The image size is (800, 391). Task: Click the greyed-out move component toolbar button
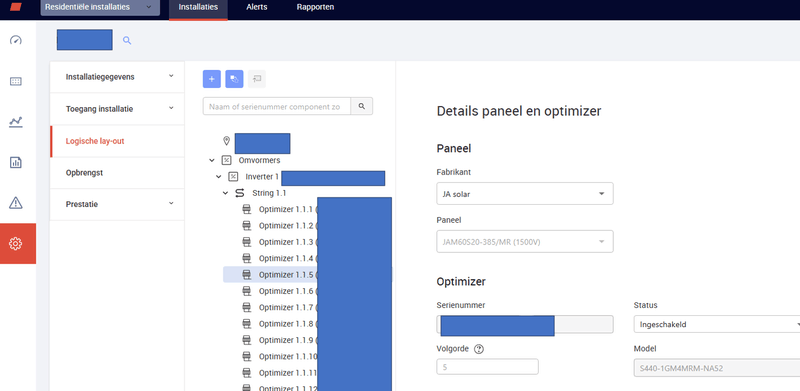click(257, 79)
